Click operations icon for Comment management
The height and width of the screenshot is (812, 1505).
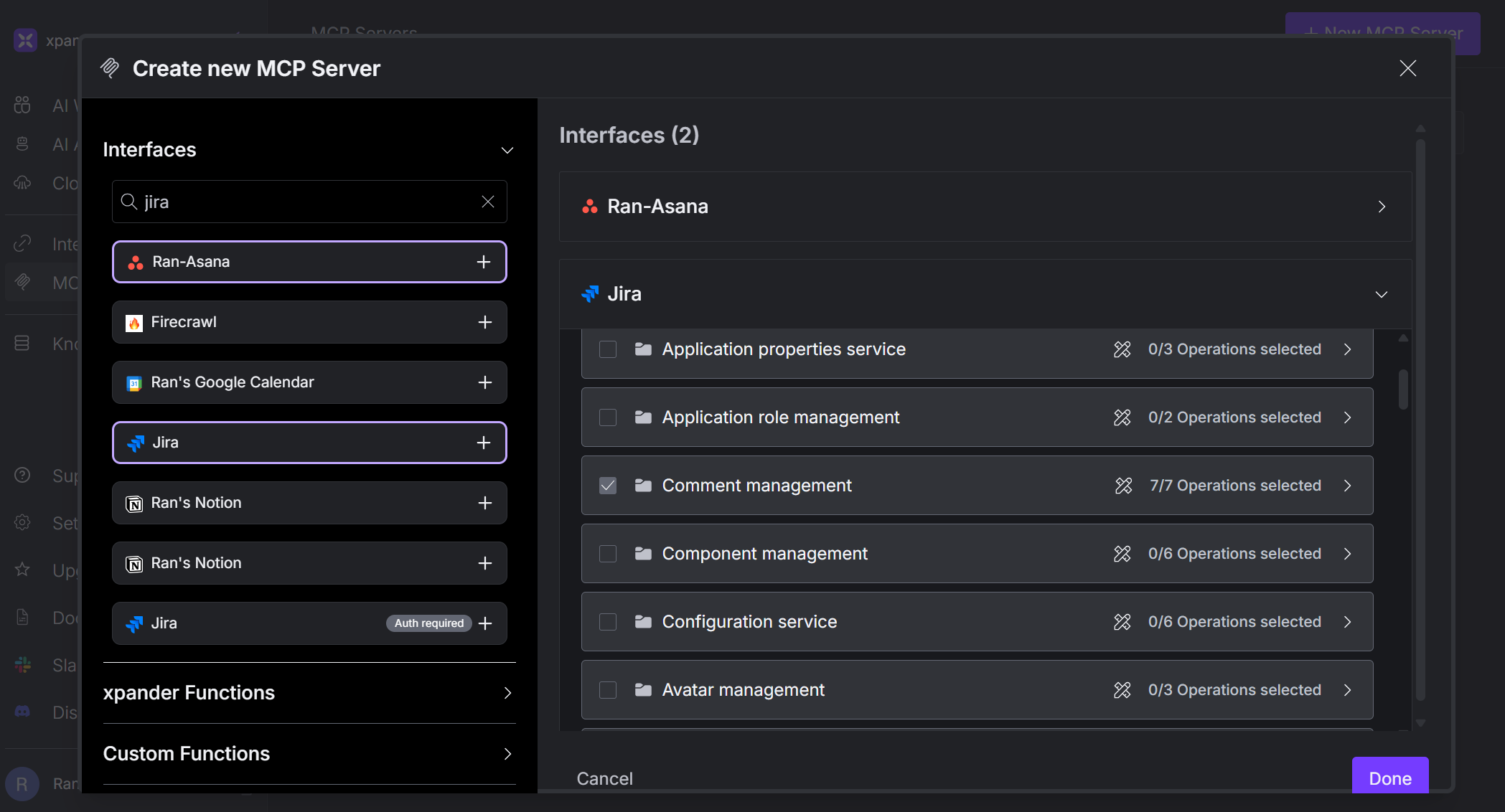coord(1123,486)
